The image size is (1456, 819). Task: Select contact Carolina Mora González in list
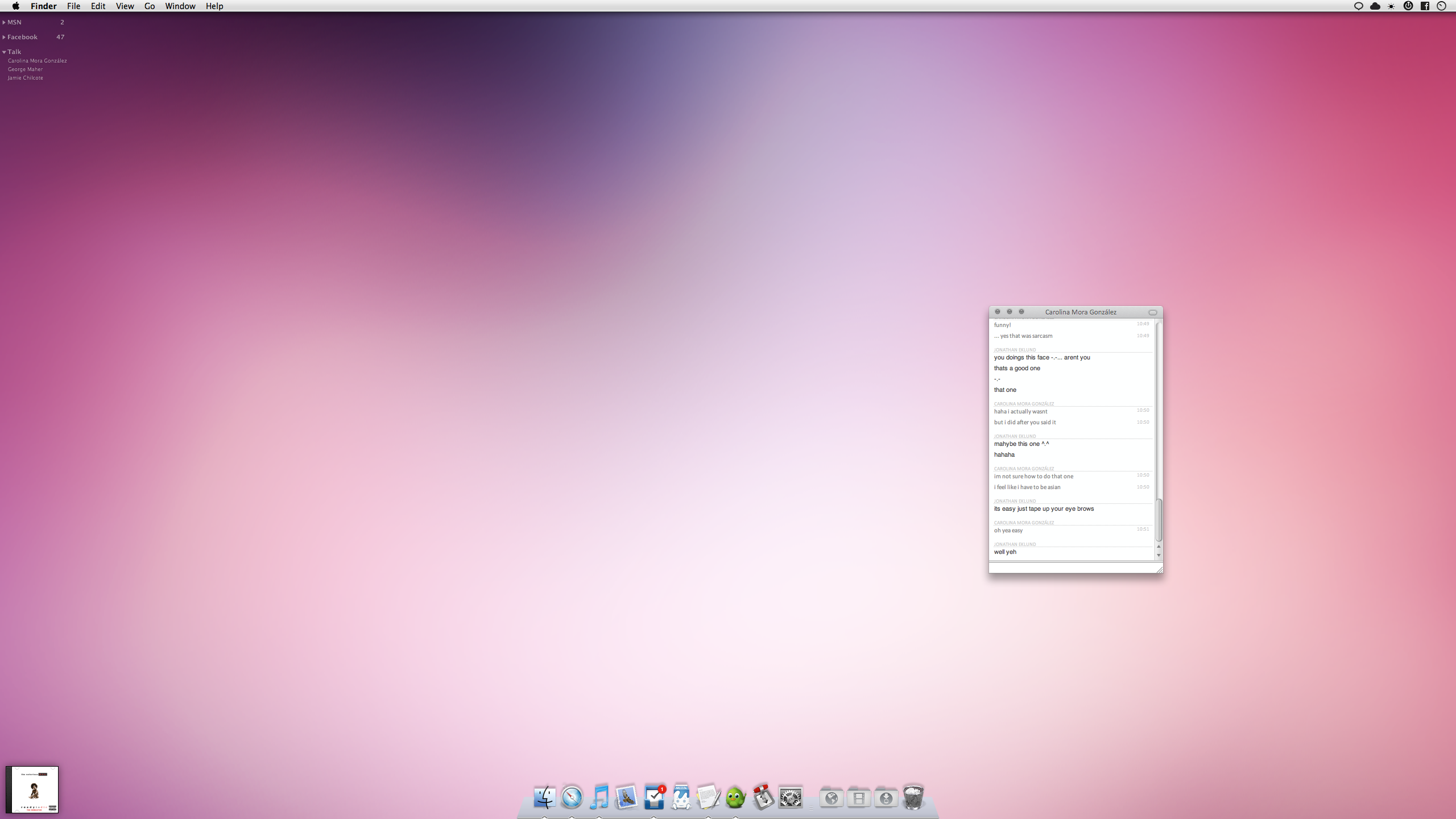pyautogui.click(x=37, y=60)
